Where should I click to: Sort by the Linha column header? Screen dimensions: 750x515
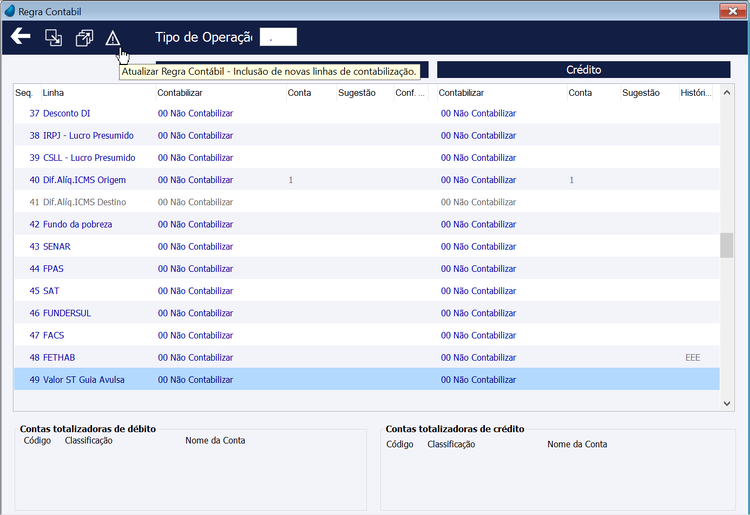click(x=53, y=93)
